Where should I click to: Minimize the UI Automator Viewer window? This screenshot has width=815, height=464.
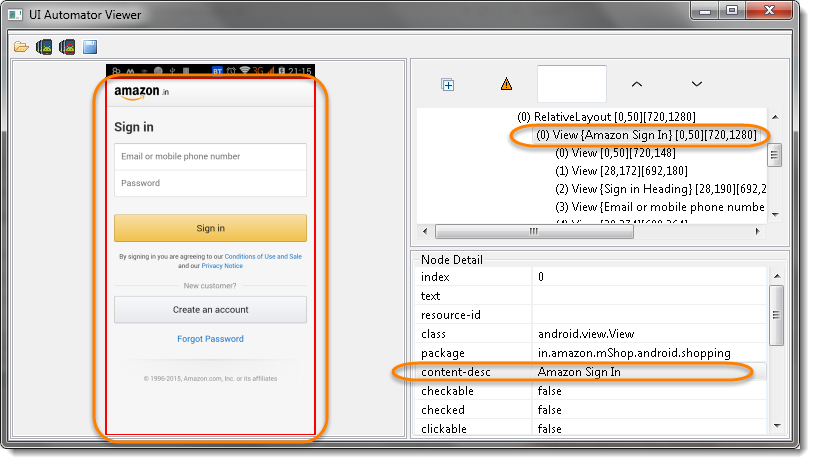(705, 11)
